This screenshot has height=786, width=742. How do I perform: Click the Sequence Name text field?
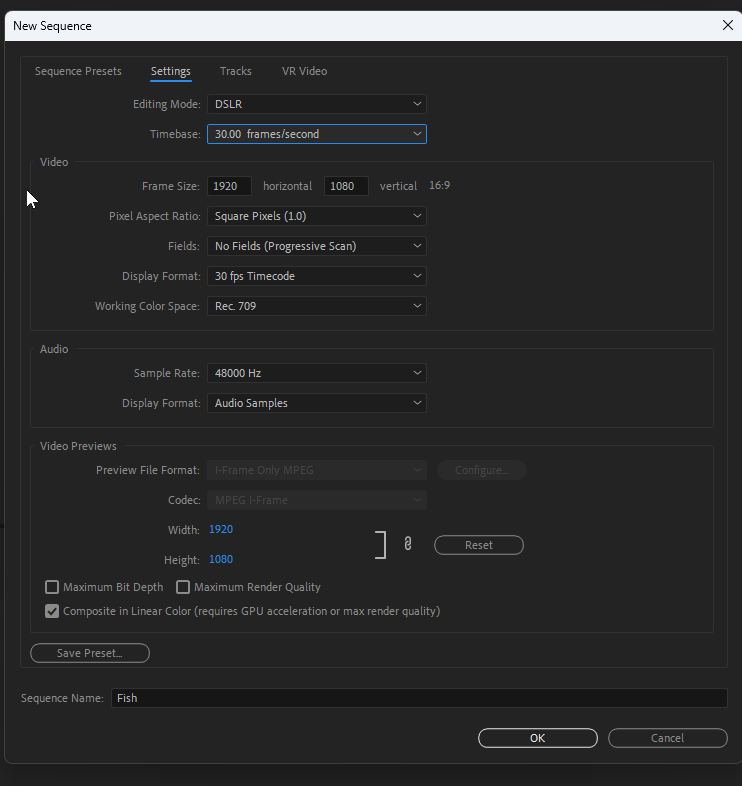pyautogui.click(x=418, y=698)
